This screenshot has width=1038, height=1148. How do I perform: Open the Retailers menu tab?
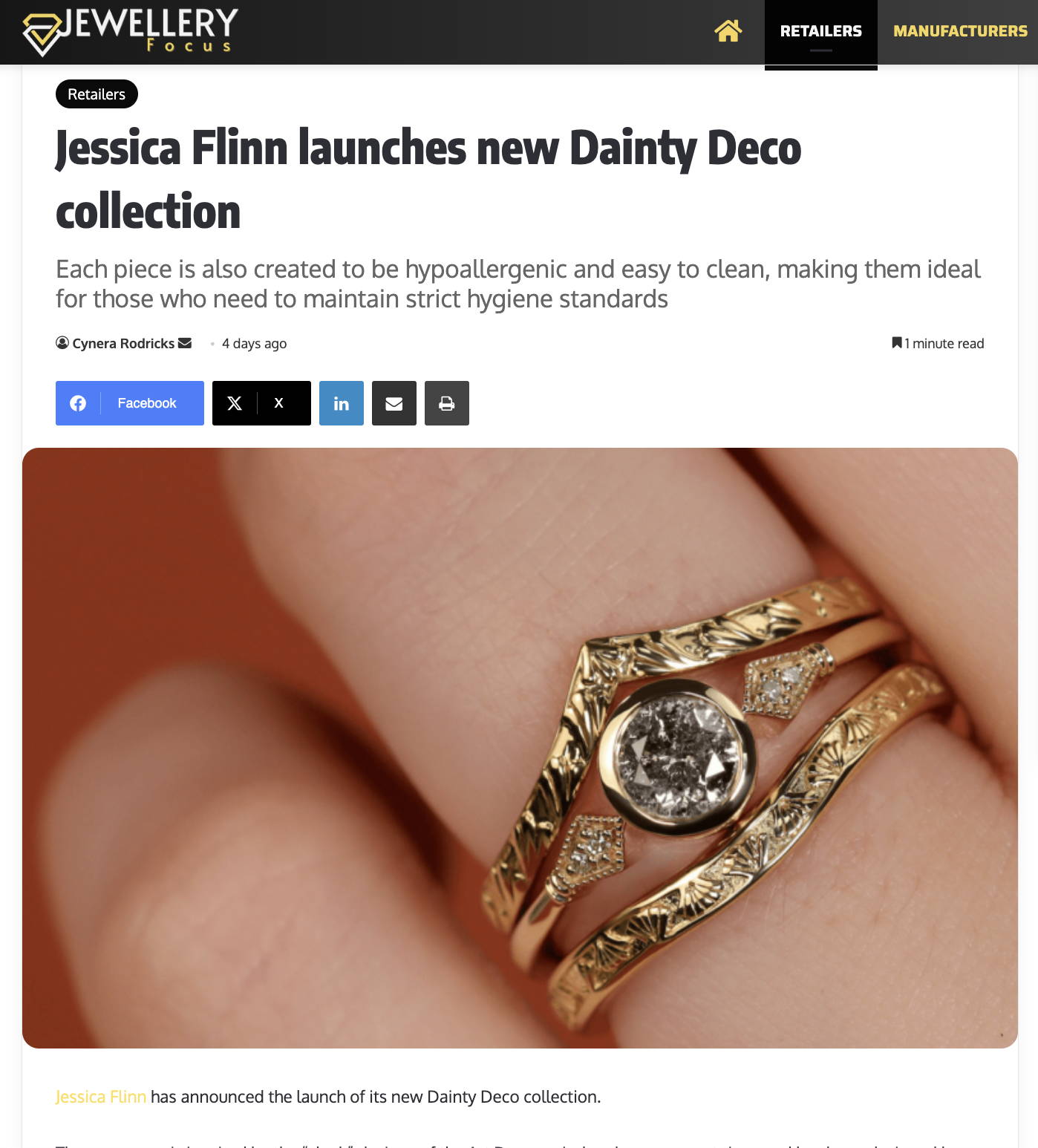tap(821, 32)
